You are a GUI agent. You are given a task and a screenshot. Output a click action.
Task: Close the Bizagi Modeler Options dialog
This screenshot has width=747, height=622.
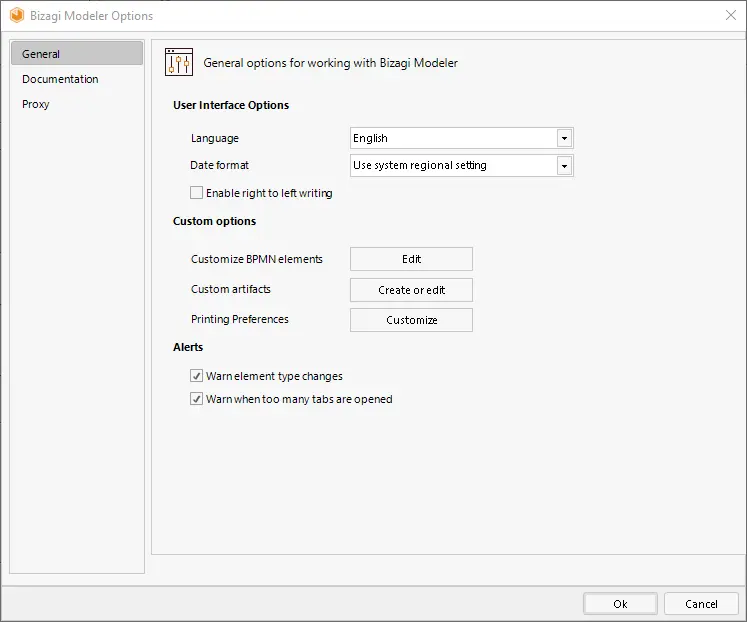(x=730, y=15)
